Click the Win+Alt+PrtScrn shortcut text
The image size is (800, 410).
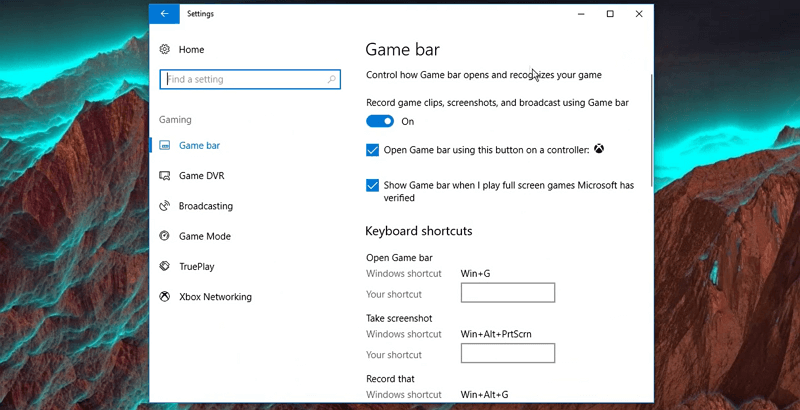click(496, 334)
